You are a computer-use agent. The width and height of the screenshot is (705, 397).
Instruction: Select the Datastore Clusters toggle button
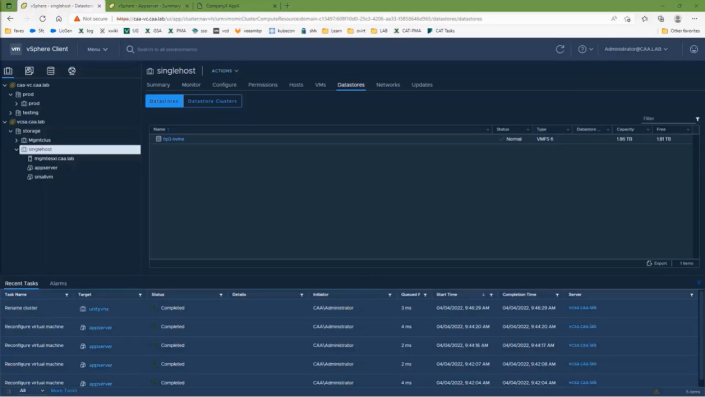212,101
